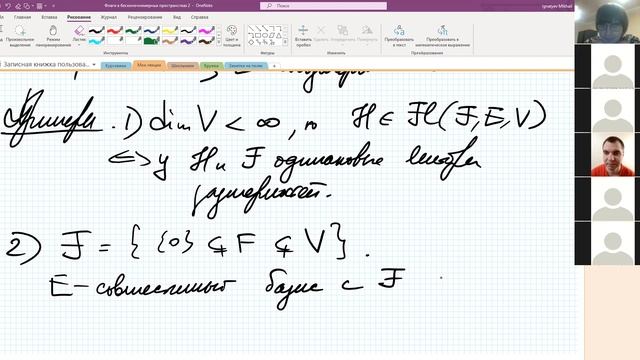Switch to the blue Заметки section tab
The height and width of the screenshot is (360, 640).
[246, 65]
